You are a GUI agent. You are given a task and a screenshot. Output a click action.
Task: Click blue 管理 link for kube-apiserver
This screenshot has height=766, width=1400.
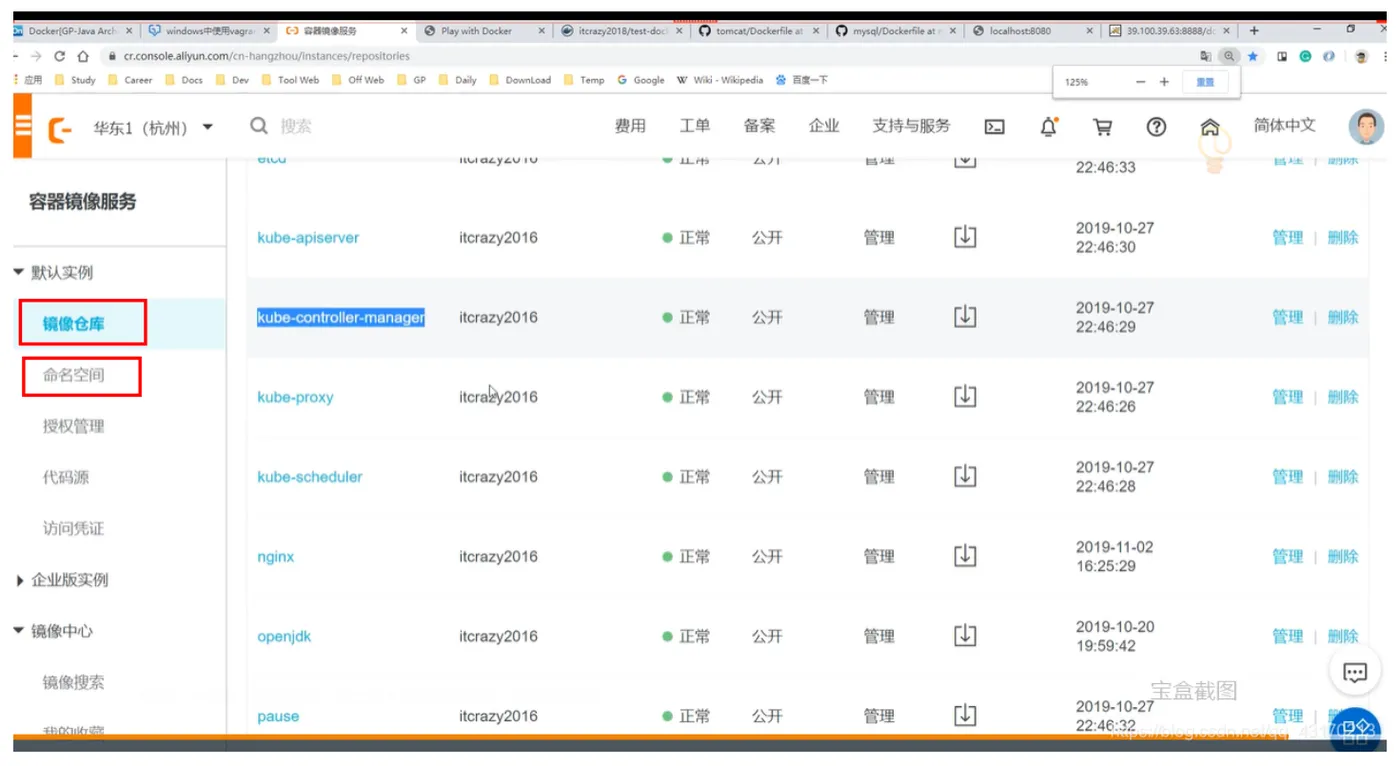pyautogui.click(x=1288, y=238)
